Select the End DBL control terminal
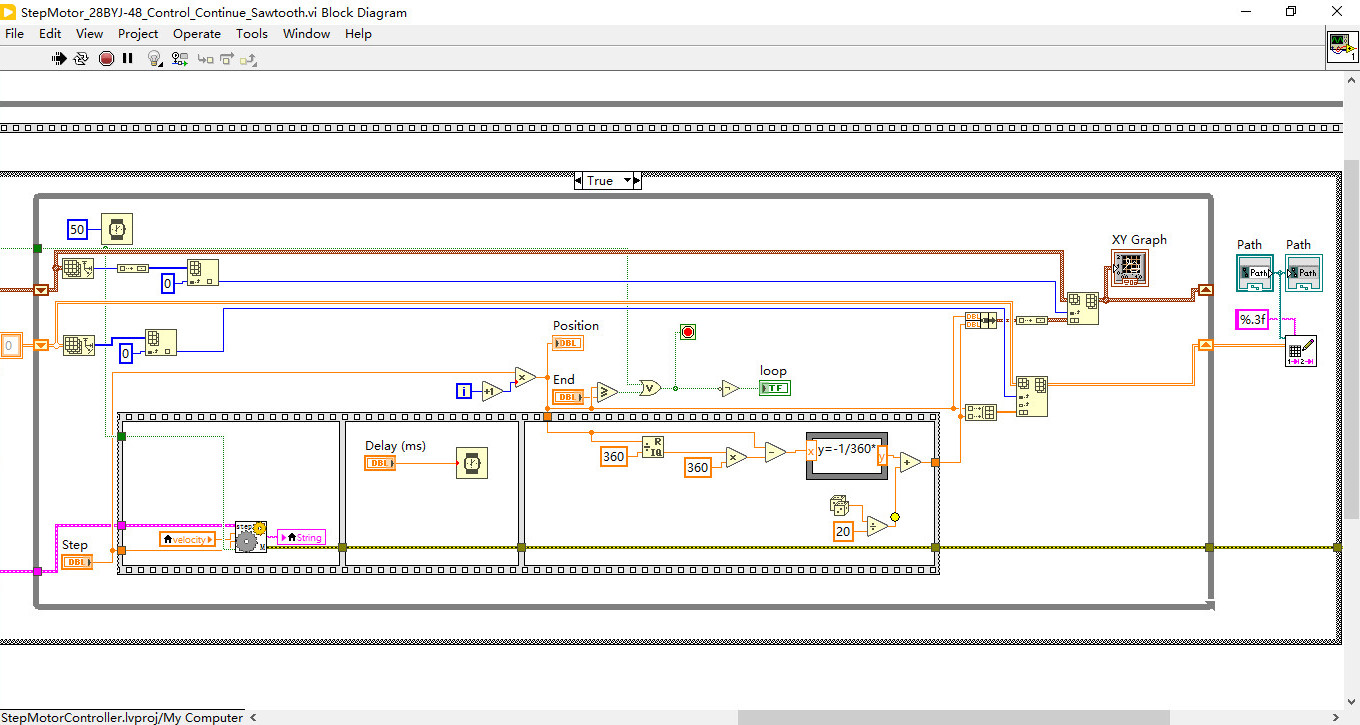1360x725 pixels. pyautogui.click(x=567, y=396)
